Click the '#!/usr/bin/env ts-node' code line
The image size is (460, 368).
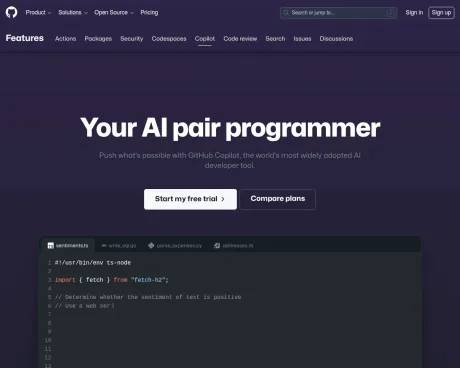click(93, 263)
